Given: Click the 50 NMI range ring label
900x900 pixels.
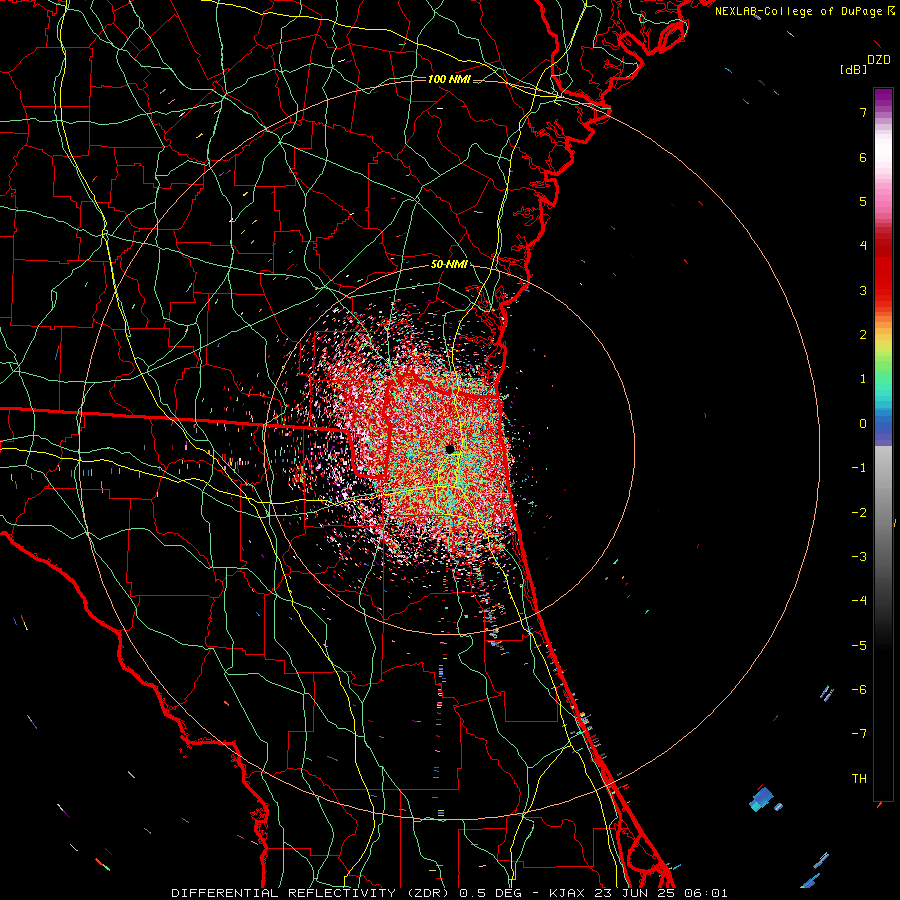Looking at the screenshot, I should click(449, 265).
